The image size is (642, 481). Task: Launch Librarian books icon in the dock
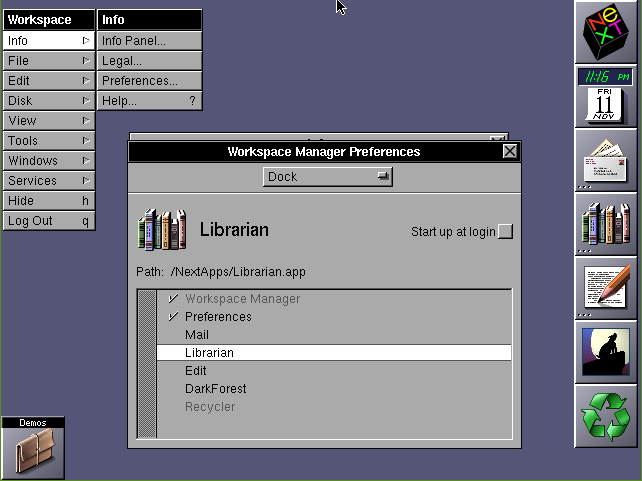click(606, 224)
